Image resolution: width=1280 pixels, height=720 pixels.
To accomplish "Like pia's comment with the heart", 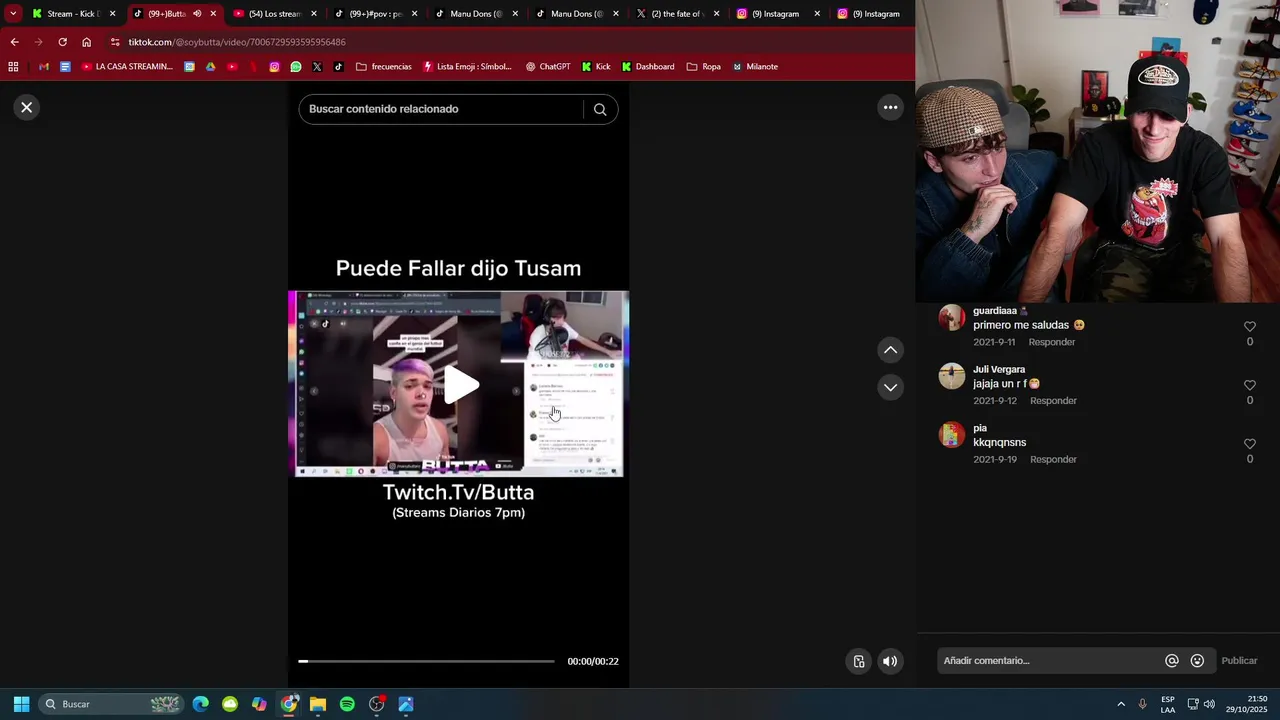I will [x=1249, y=444].
